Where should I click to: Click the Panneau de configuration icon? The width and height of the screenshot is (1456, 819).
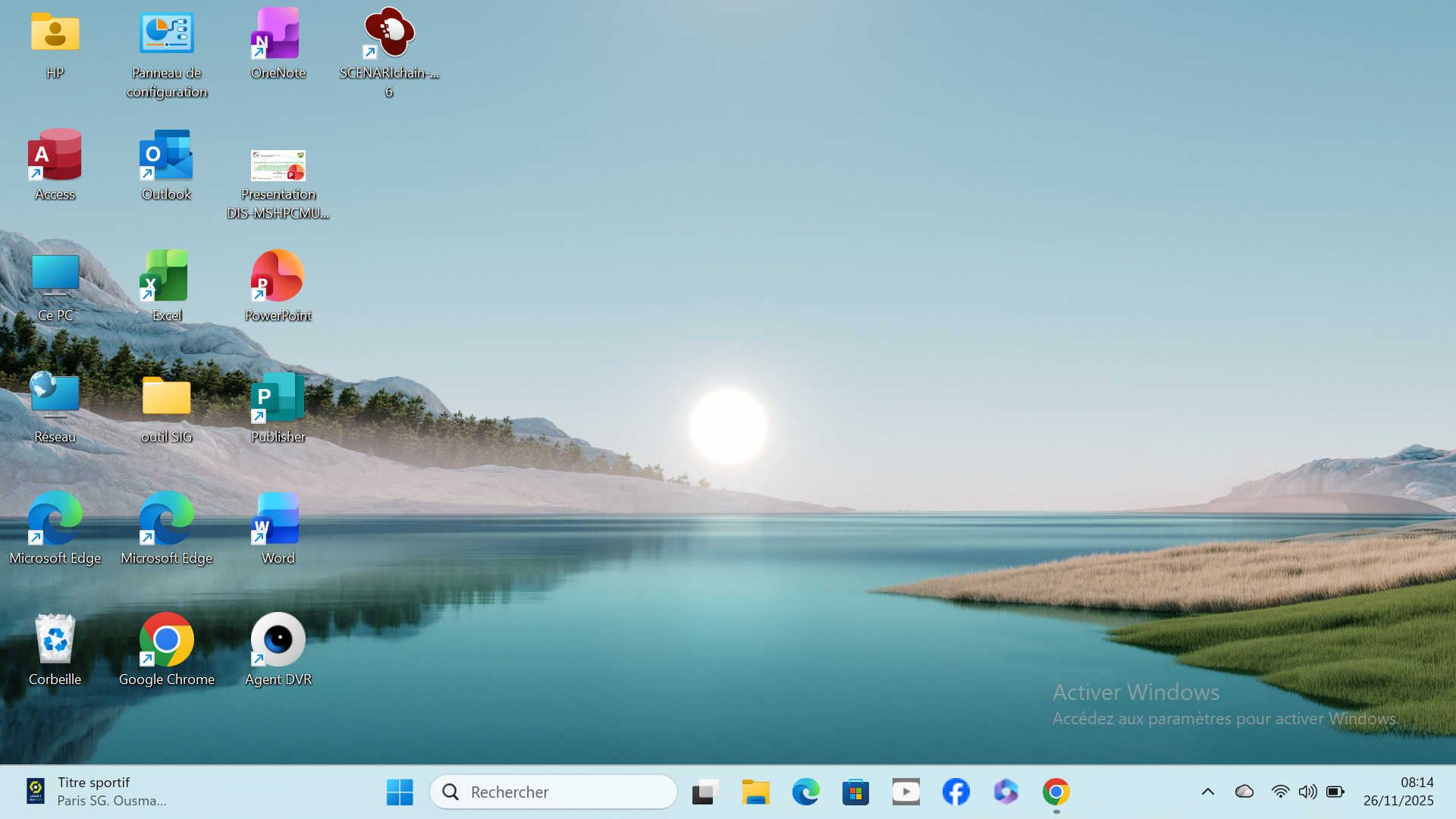(x=167, y=34)
